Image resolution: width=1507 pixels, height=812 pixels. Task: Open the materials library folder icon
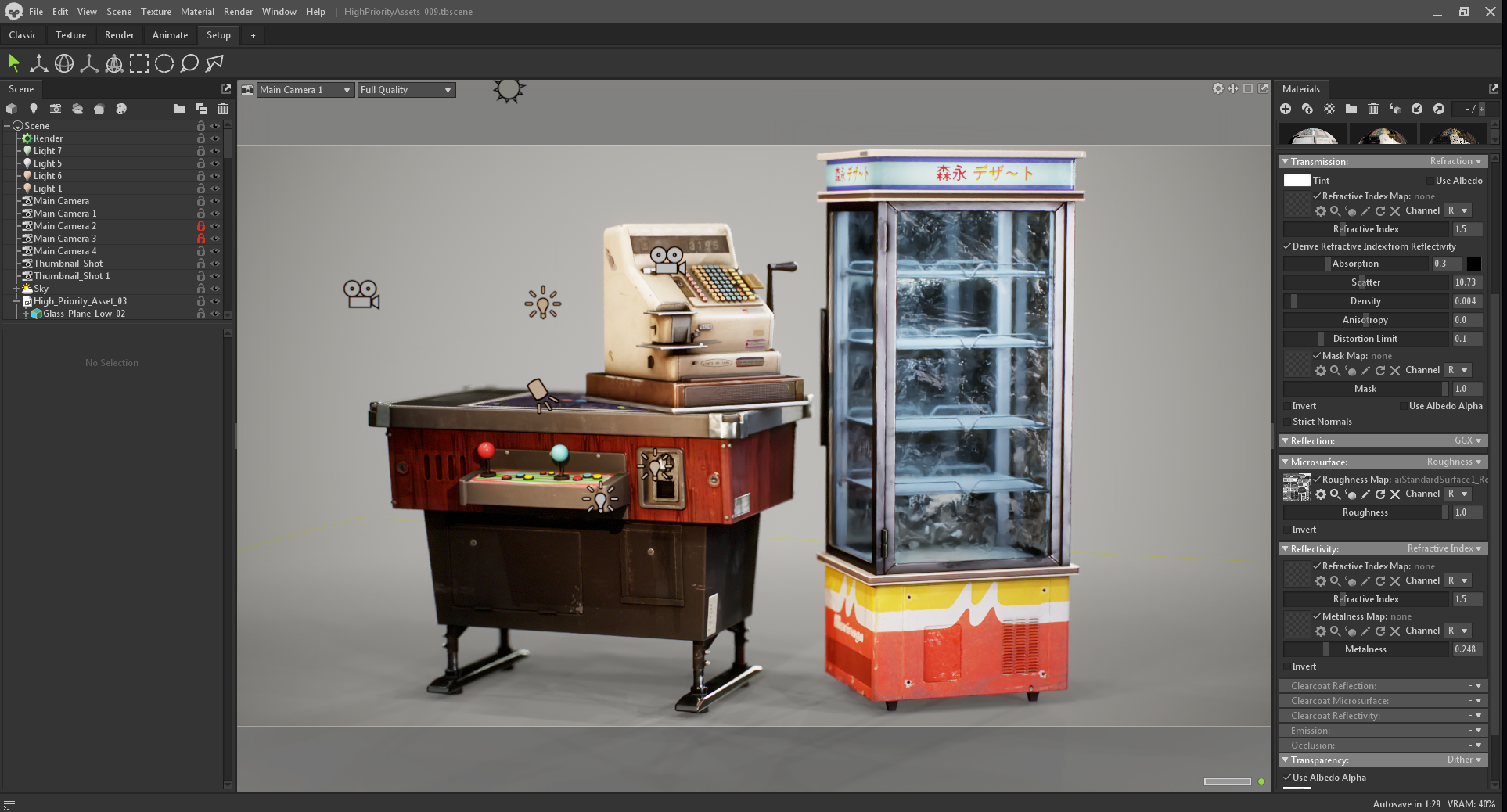1351,110
